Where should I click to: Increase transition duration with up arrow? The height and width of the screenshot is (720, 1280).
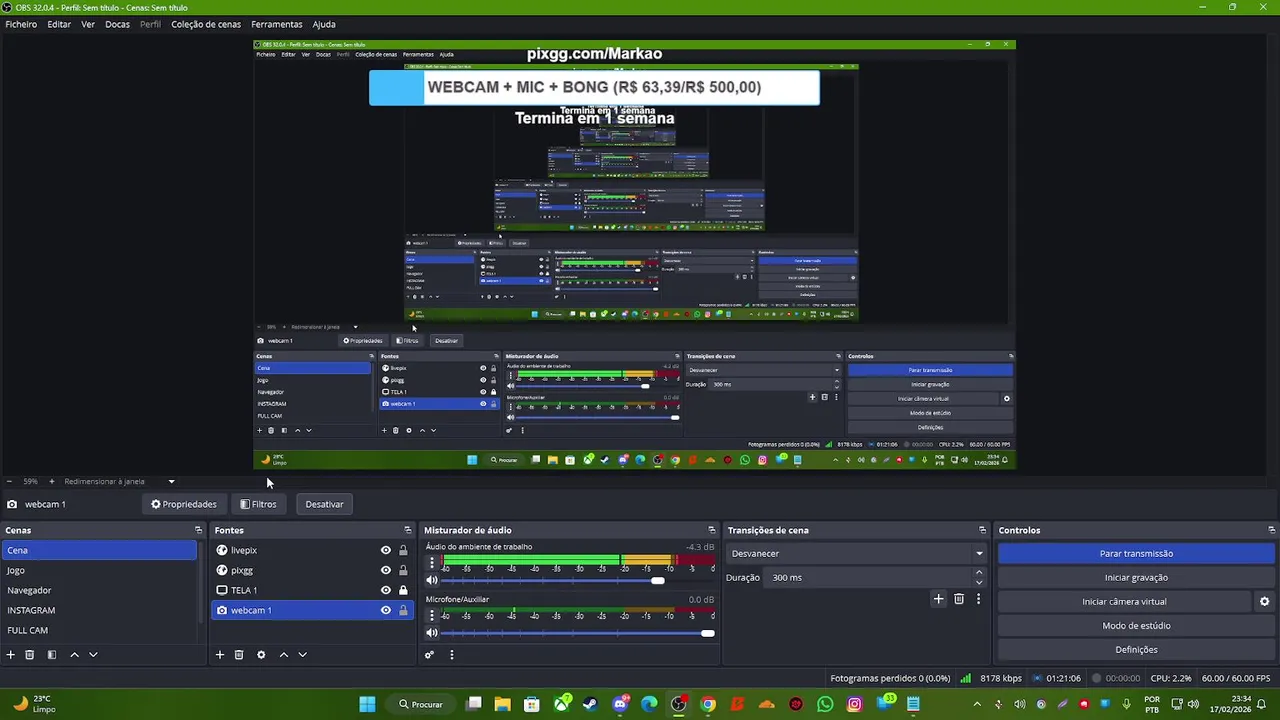tap(979, 573)
